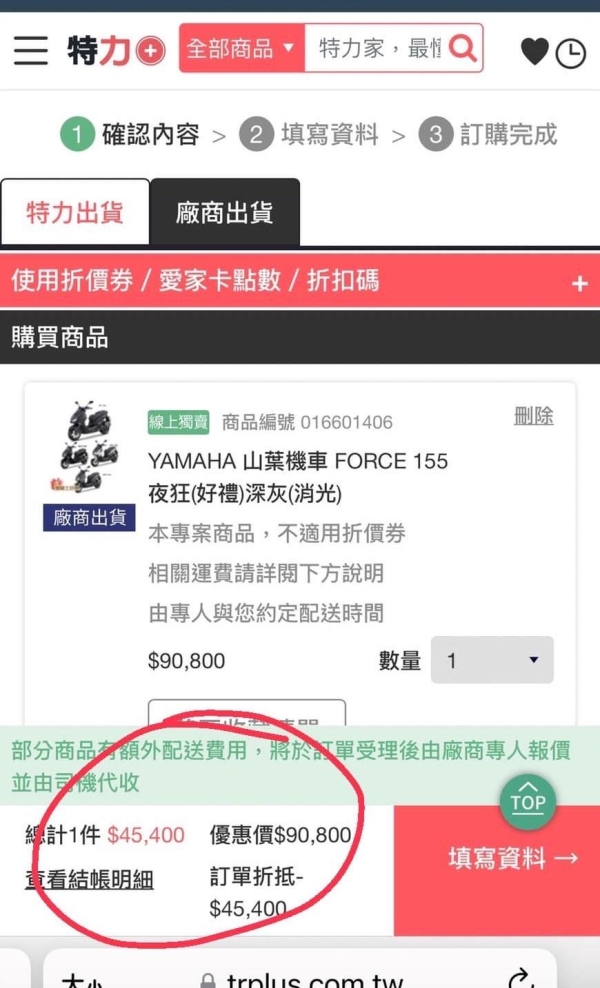Switch to the 特力出貨 tab
This screenshot has width=600, height=988.
(75, 212)
